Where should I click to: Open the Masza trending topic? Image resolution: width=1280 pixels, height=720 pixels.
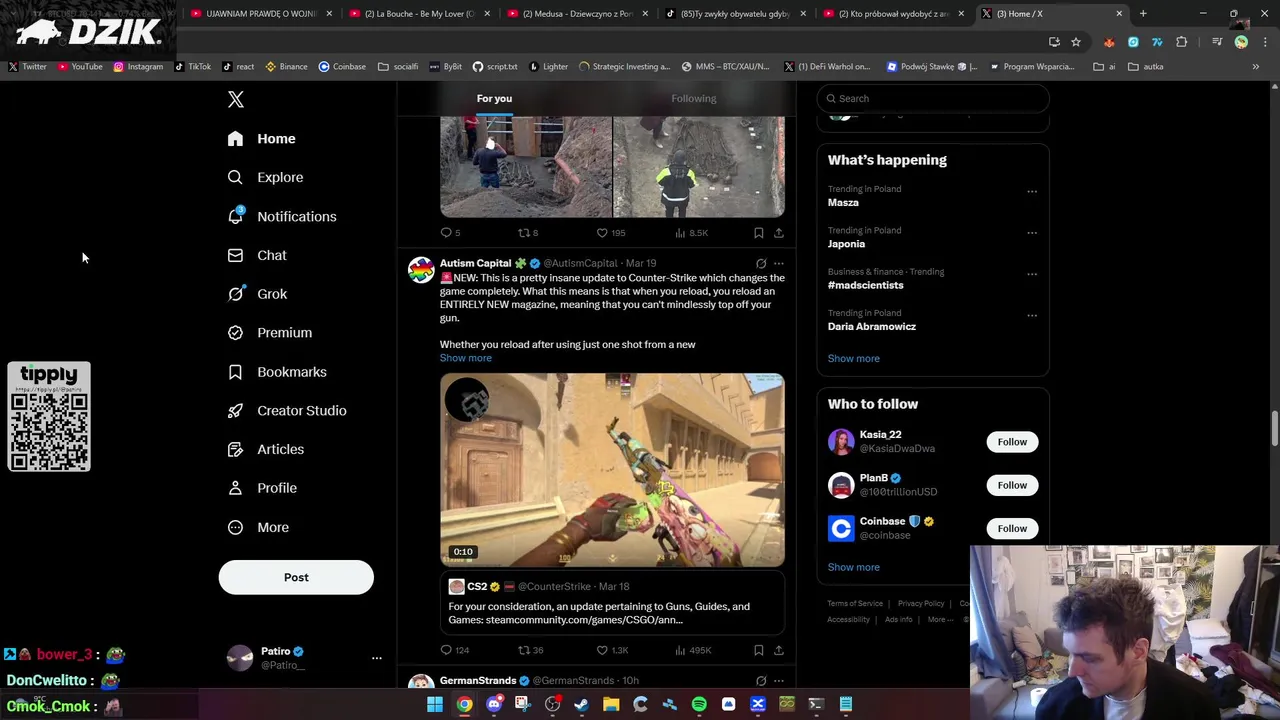tap(843, 203)
